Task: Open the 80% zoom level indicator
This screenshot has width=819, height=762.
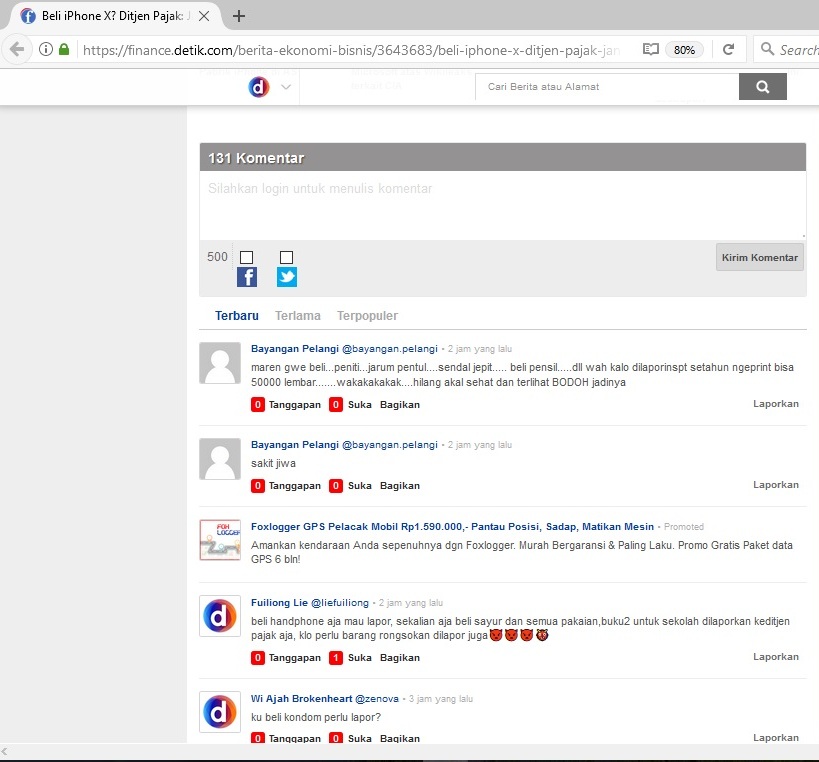Action: pyautogui.click(x=685, y=49)
